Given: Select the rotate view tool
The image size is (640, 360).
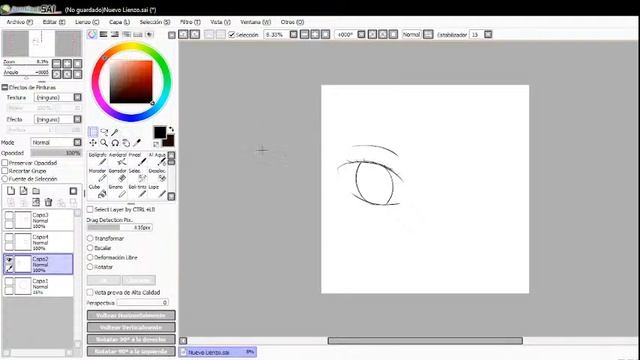Looking at the screenshot, I should click(115, 142).
